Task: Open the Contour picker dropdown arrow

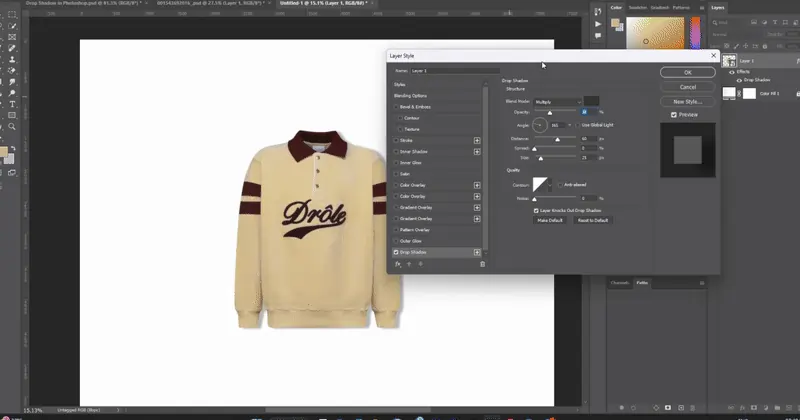Action: [549, 185]
